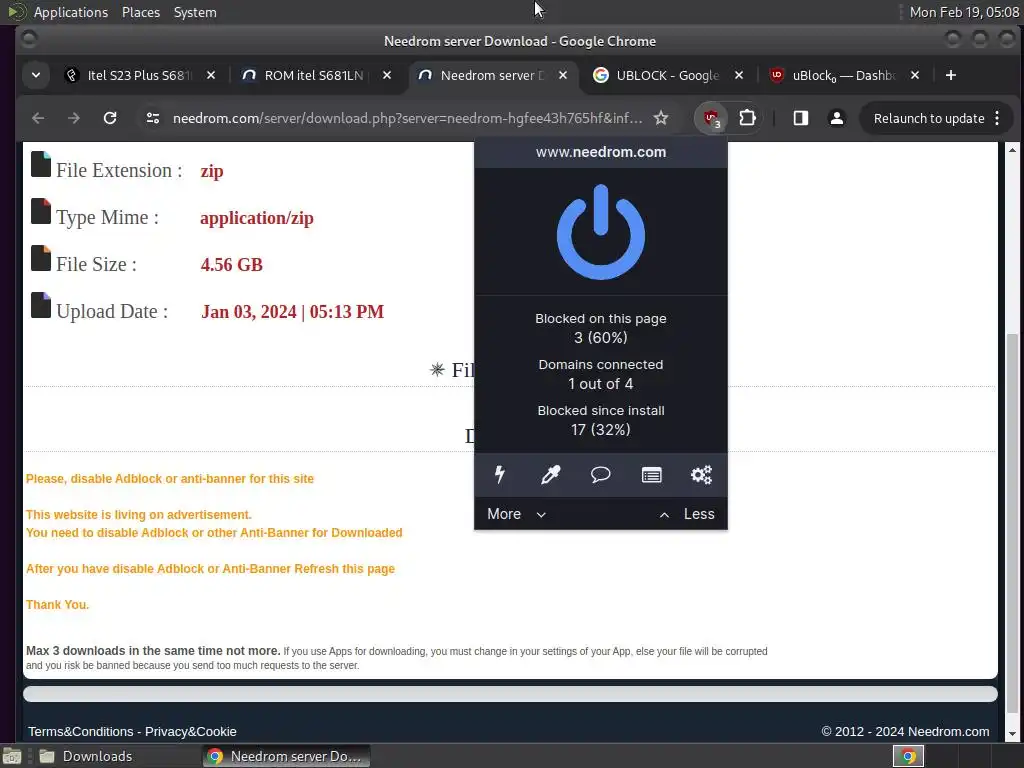Viewport: 1024px width, 768px height.
Task: Reload the current page
Action: coord(110,118)
